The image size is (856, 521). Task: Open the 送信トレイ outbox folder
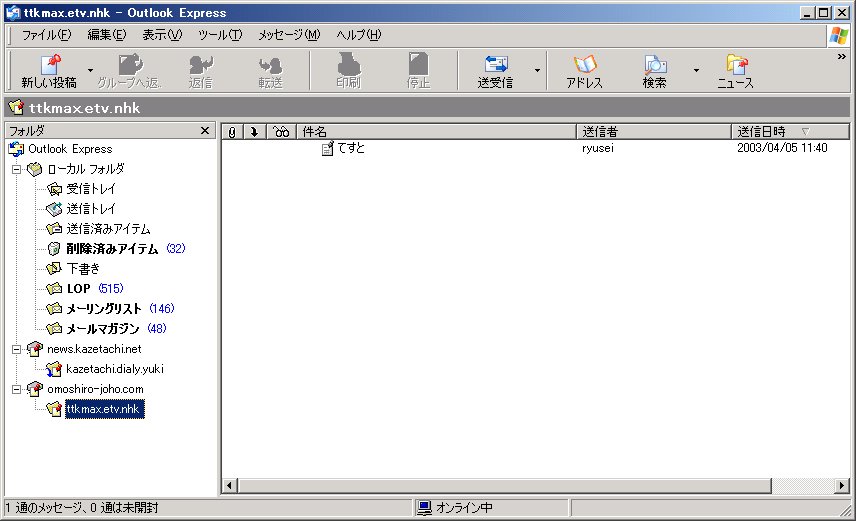click(x=91, y=209)
